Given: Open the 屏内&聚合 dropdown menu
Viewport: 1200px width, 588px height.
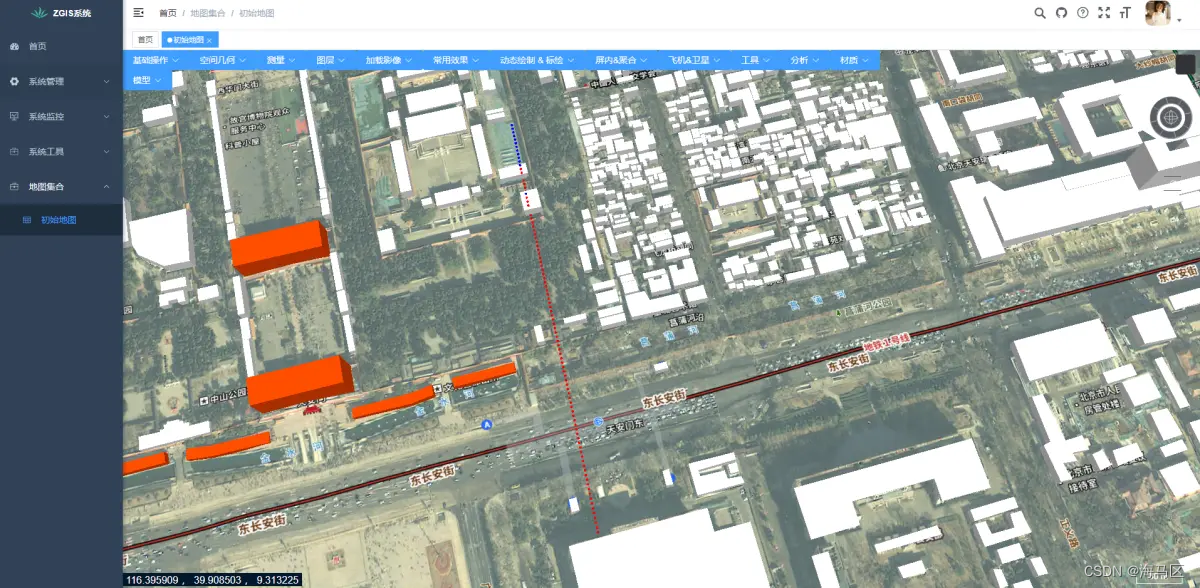Looking at the screenshot, I should [x=620, y=60].
